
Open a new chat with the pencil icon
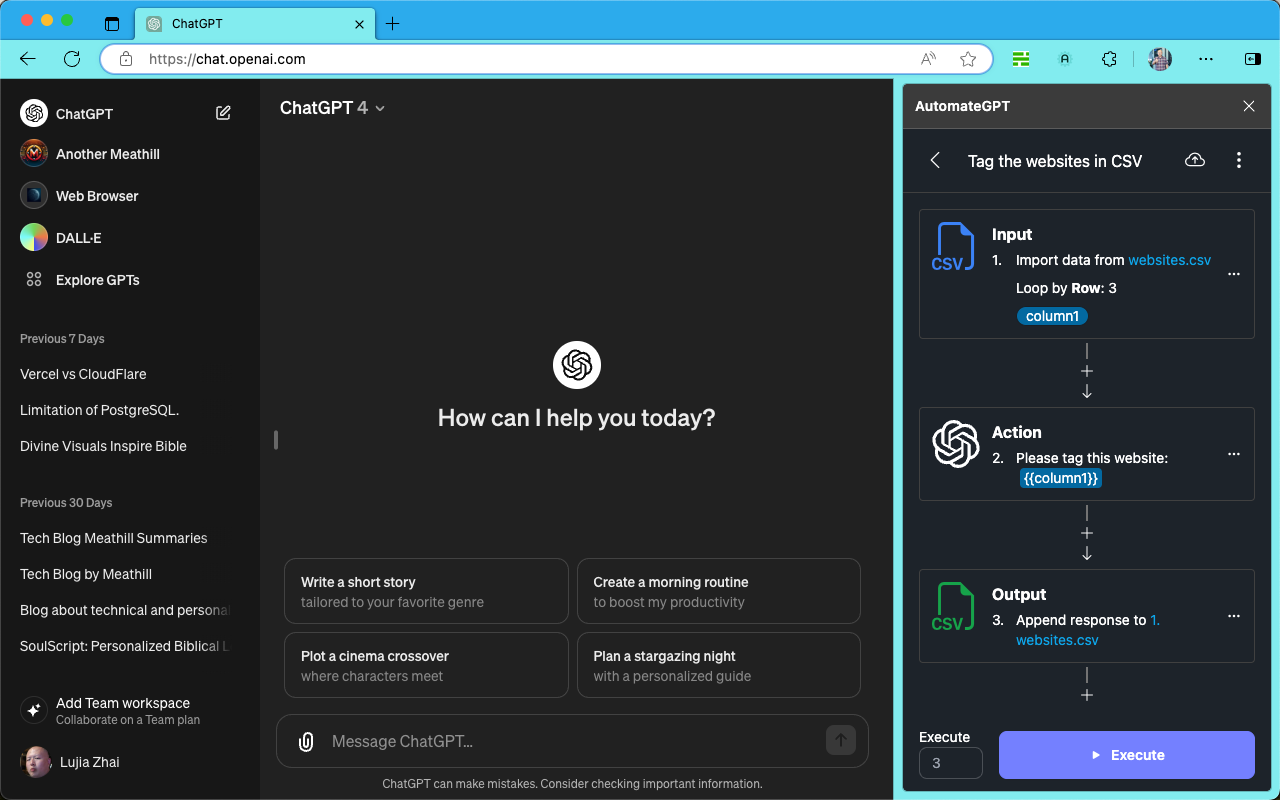tap(222, 113)
